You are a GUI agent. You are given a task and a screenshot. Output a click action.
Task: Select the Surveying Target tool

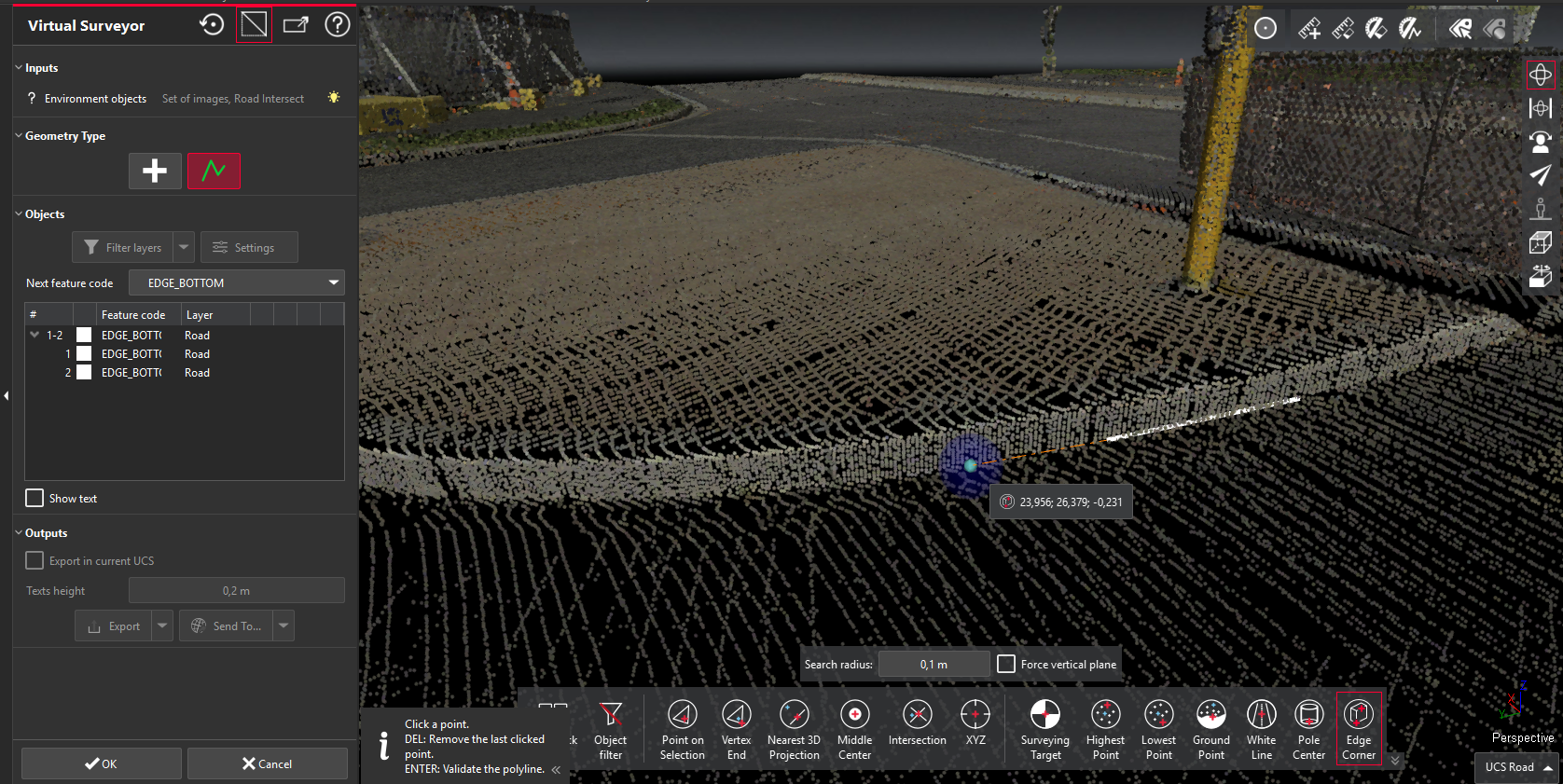[1044, 729]
